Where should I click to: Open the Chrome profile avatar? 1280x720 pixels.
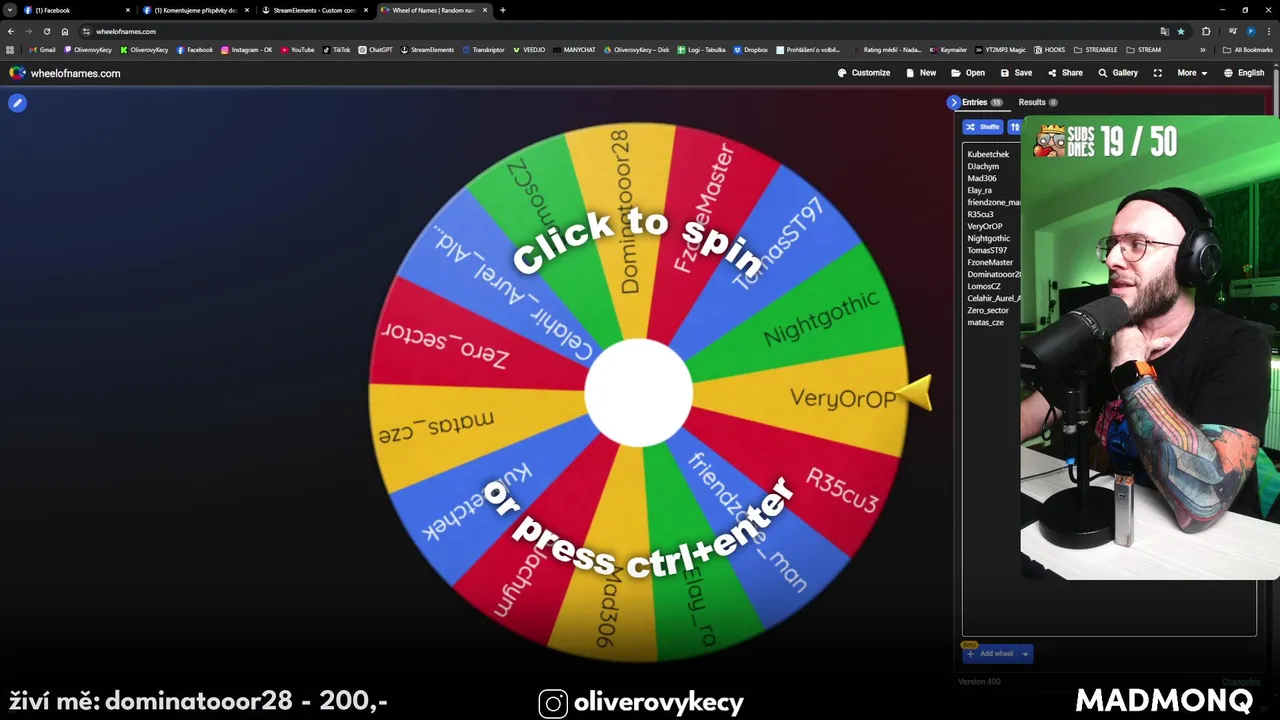(1250, 31)
